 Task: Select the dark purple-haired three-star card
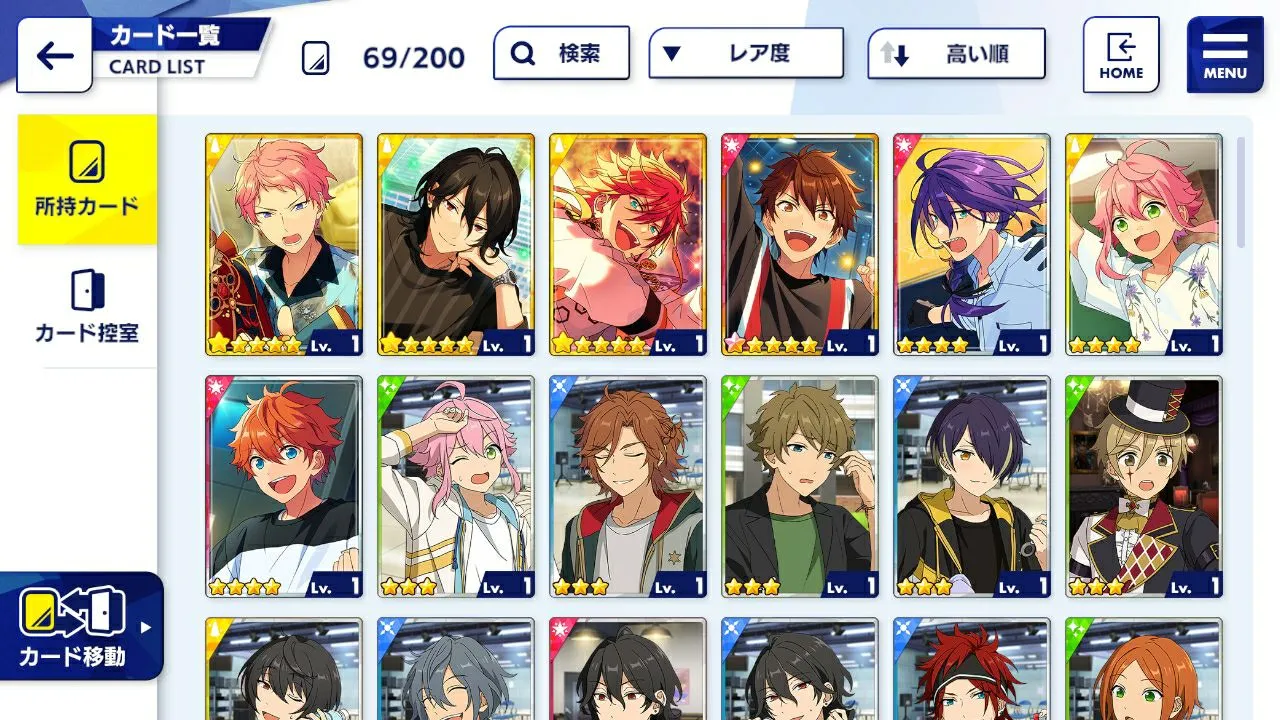(x=972, y=487)
